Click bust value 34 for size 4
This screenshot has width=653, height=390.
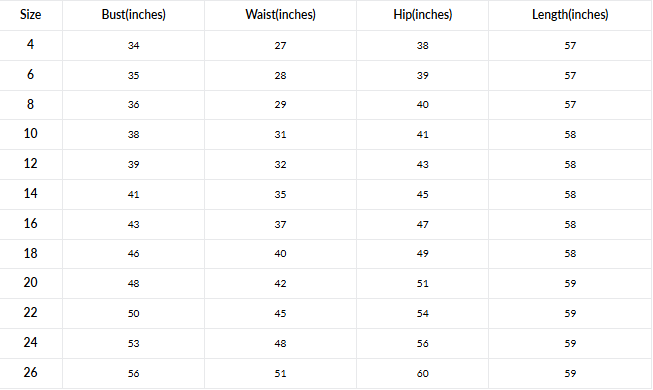click(134, 45)
